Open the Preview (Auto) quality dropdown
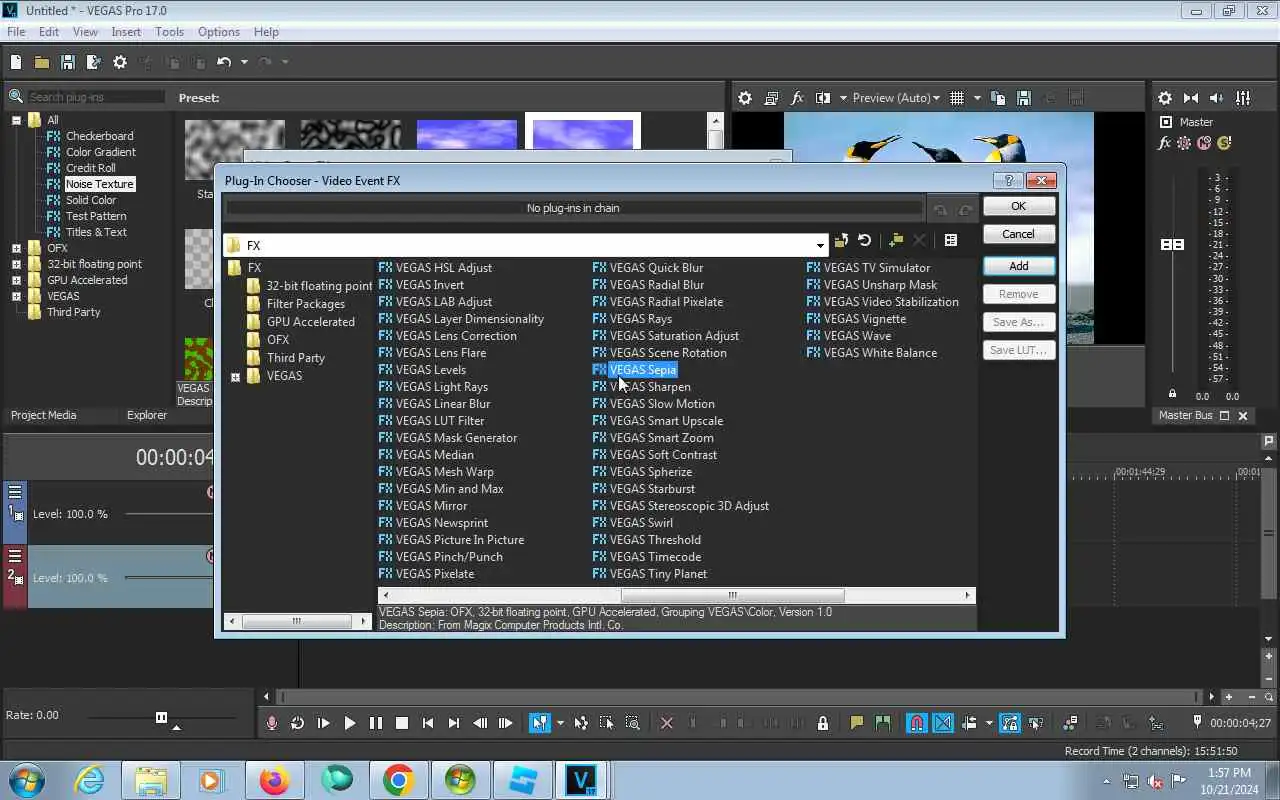1280x800 pixels. [x=897, y=98]
